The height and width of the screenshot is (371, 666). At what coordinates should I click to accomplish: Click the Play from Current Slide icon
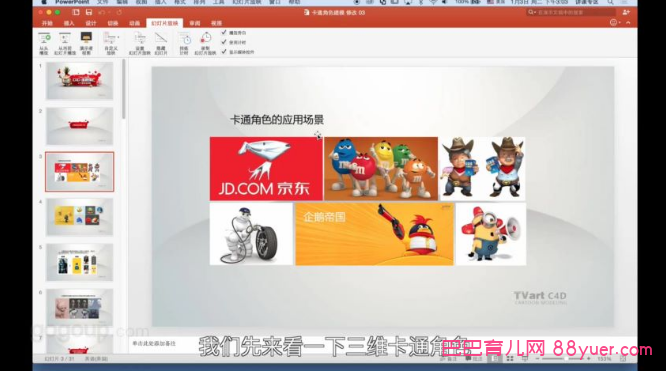[65, 43]
